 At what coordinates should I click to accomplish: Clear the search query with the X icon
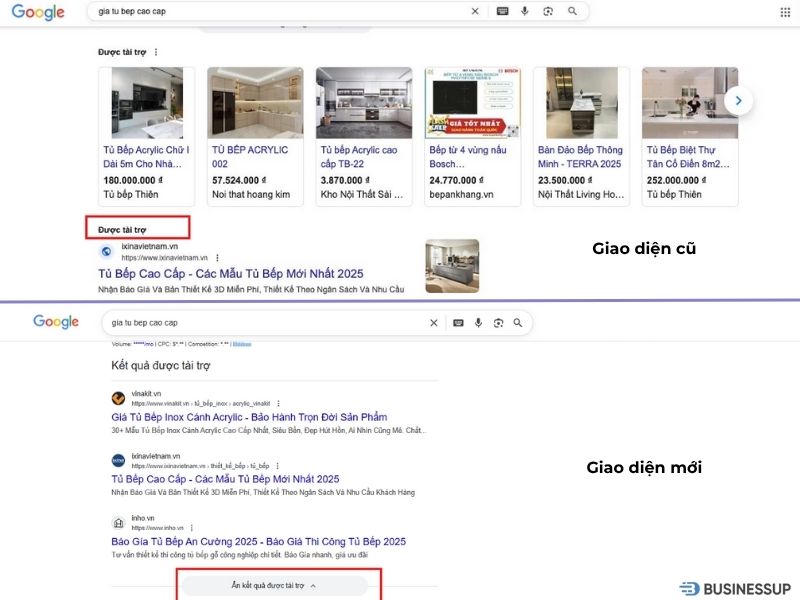click(x=476, y=11)
